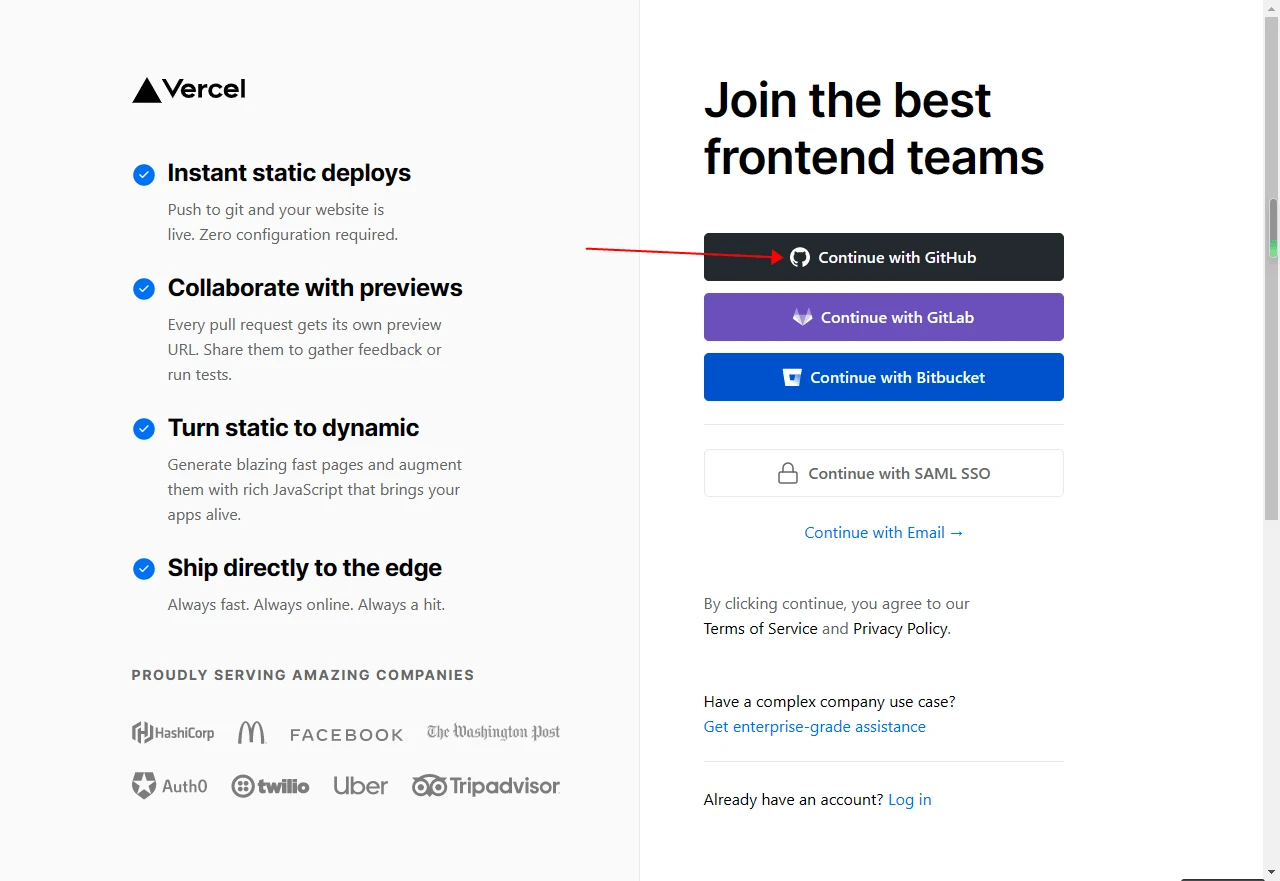
Task: Click the Bitbucket bucket icon
Action: (792, 377)
